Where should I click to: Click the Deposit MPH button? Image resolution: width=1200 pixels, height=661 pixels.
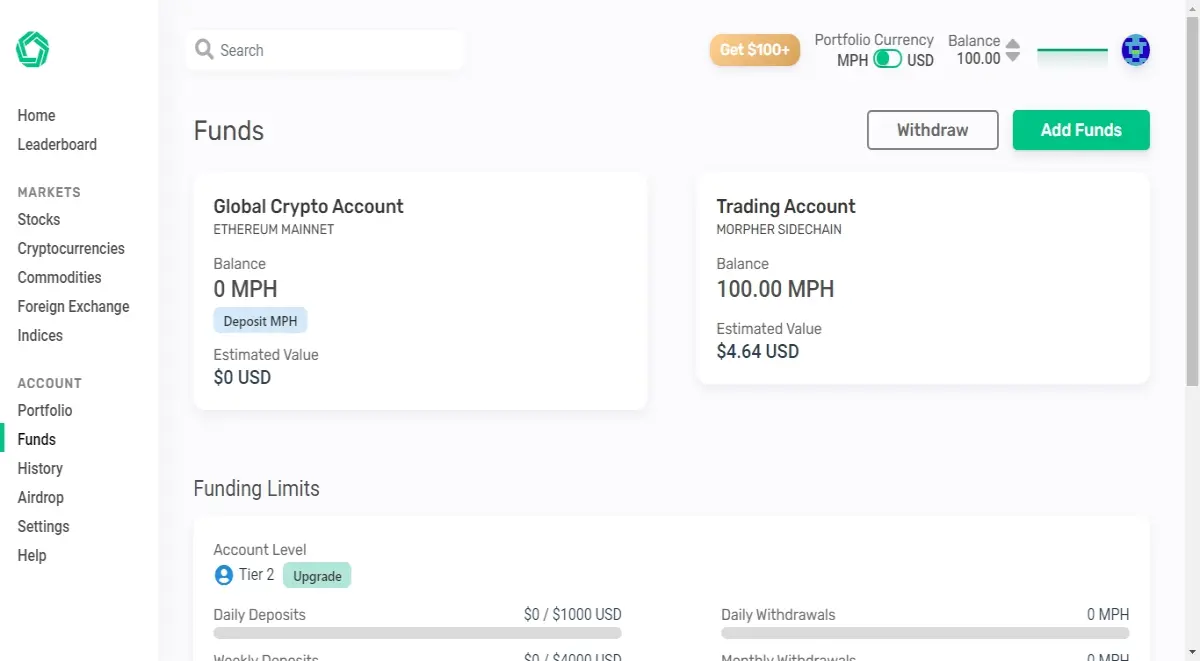260,321
